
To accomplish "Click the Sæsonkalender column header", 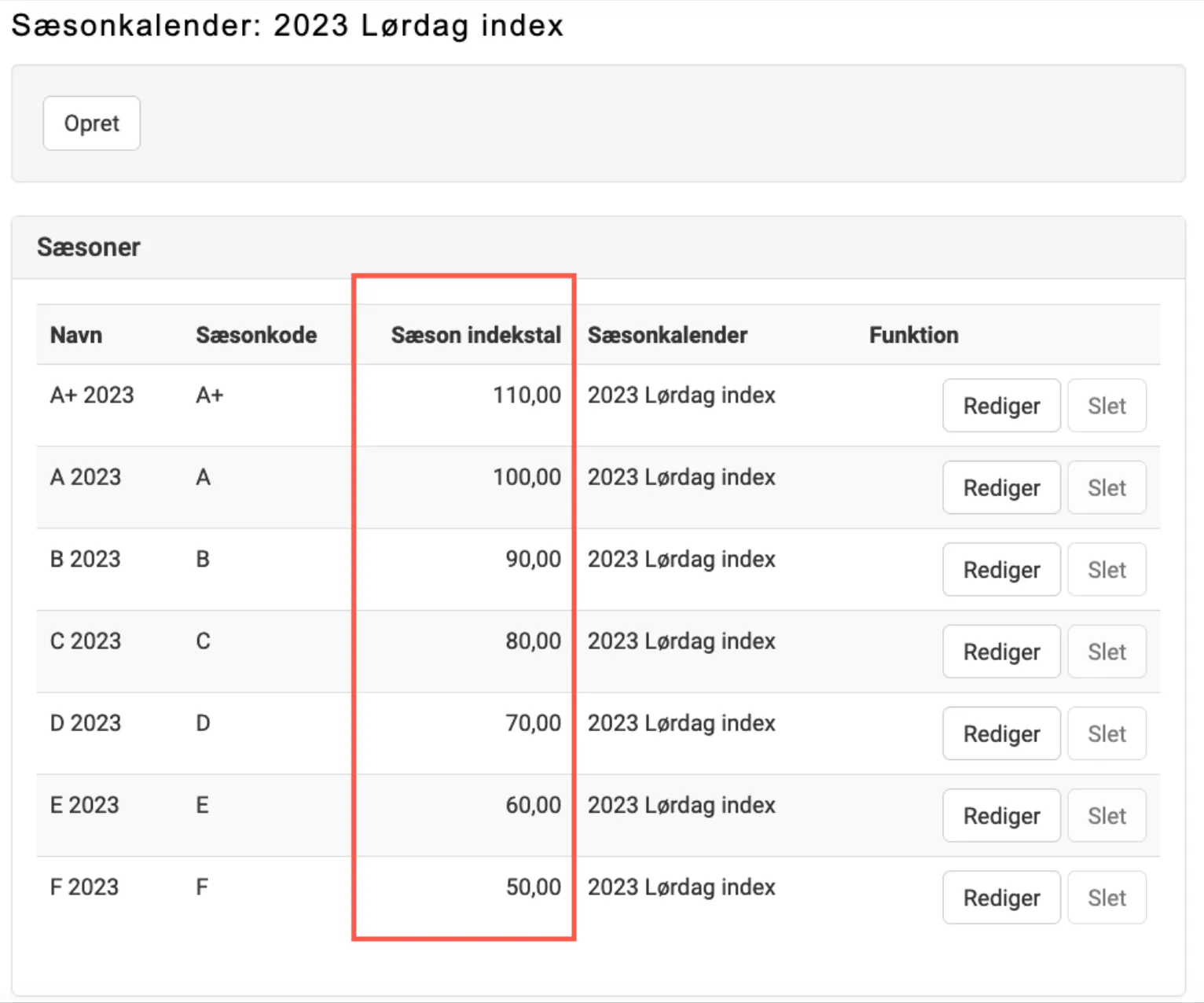I will pyautogui.click(x=667, y=335).
